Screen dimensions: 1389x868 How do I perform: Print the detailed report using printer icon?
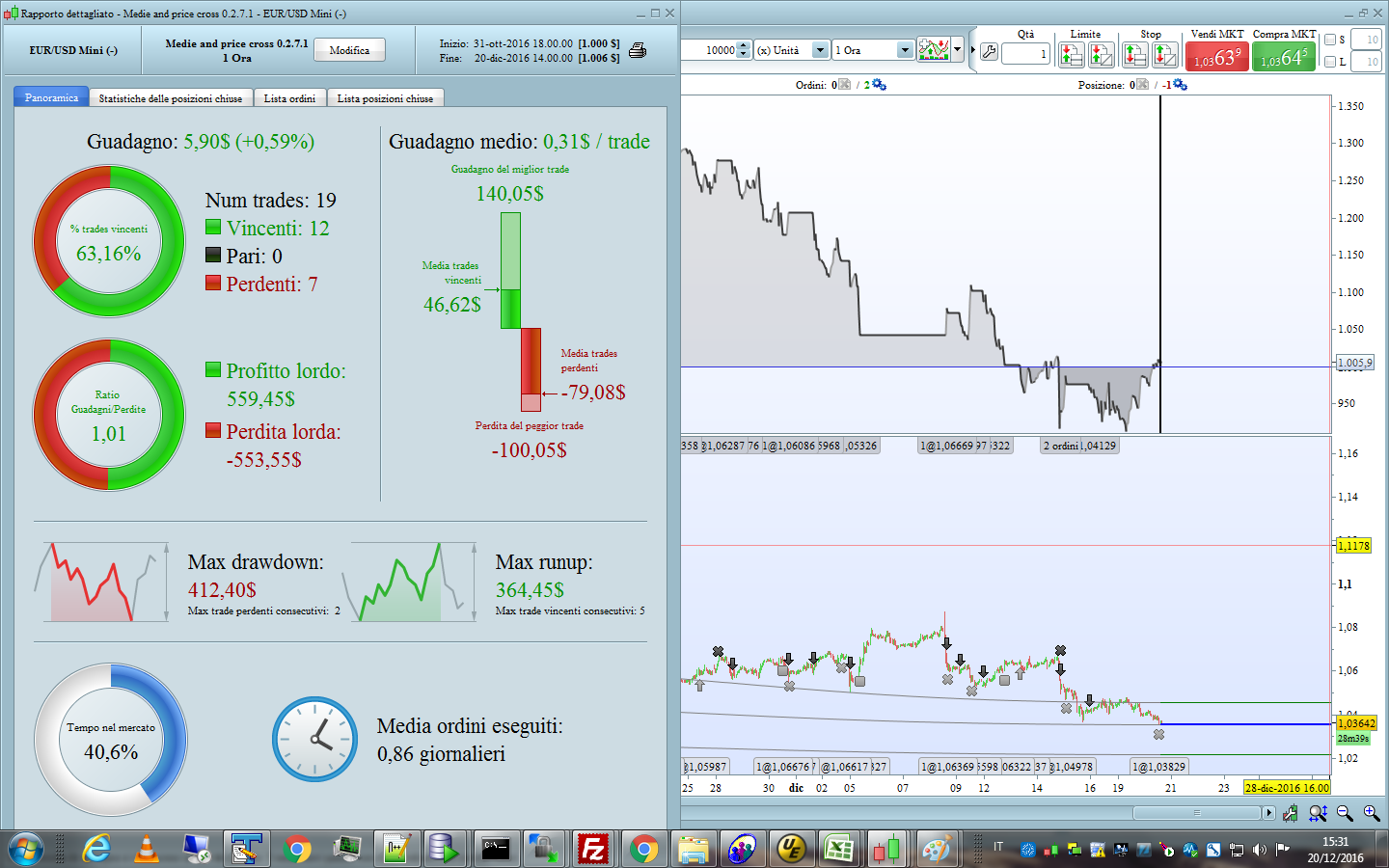(638, 50)
